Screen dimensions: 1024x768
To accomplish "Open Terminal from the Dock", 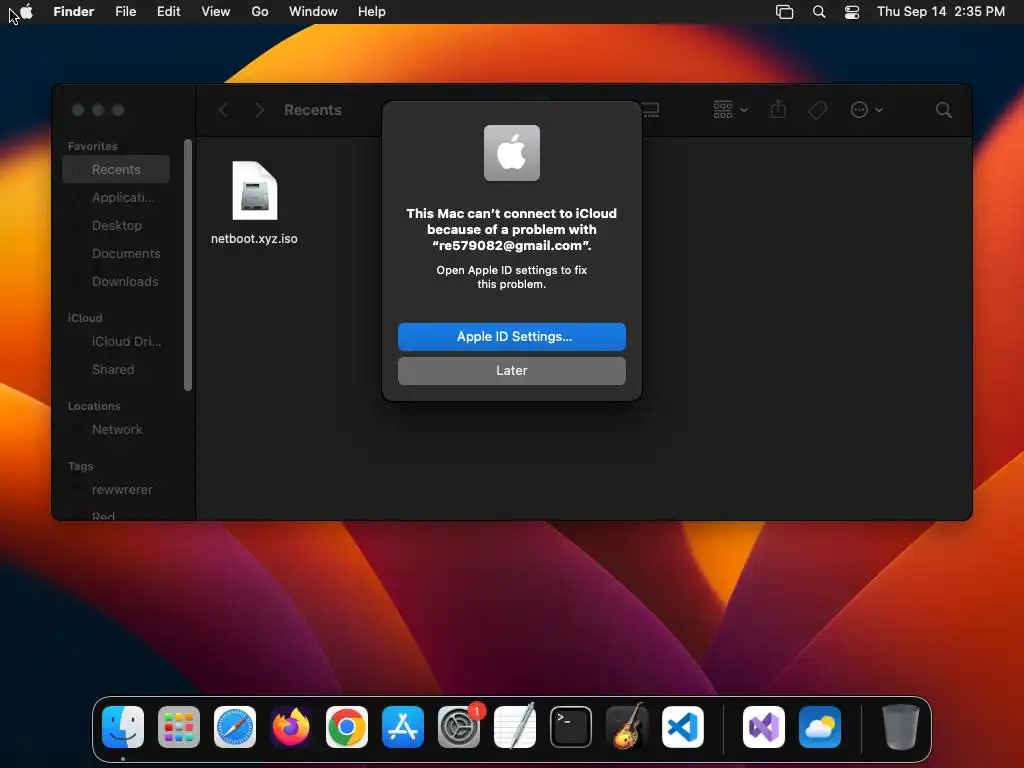I will pyautogui.click(x=571, y=727).
